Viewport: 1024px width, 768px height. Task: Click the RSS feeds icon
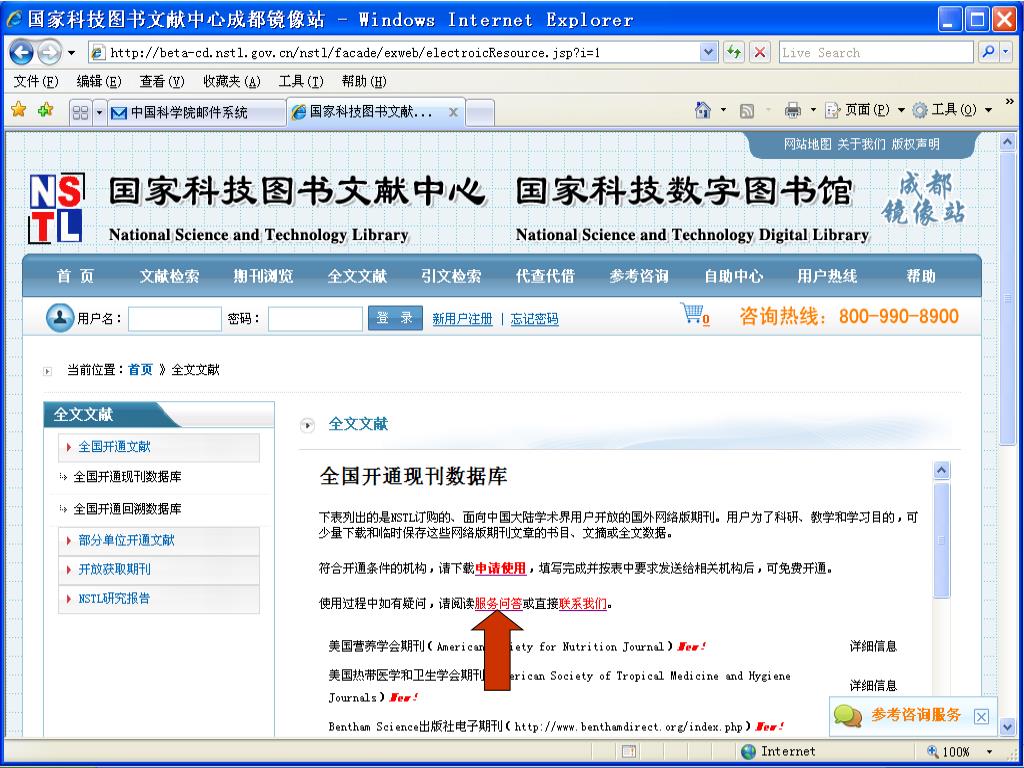[x=746, y=110]
